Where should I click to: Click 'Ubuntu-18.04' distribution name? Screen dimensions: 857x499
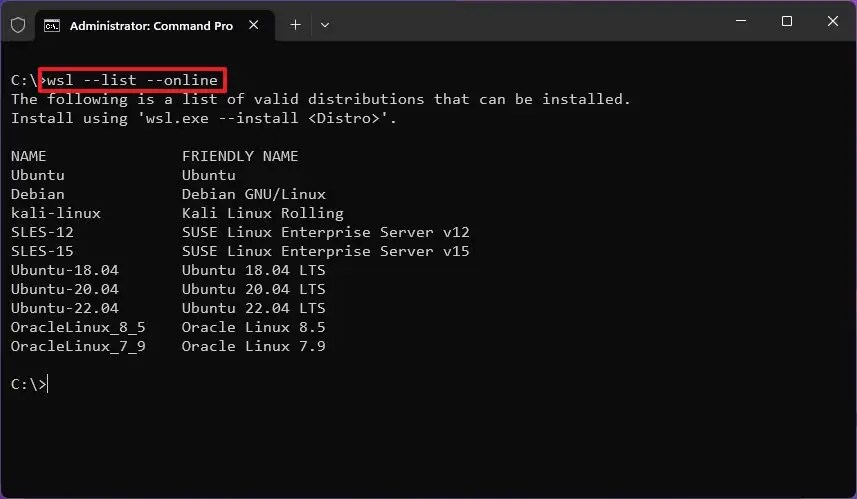64,270
